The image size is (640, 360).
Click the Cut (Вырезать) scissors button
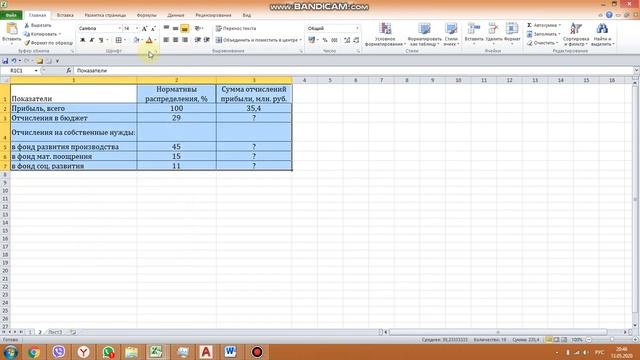38,25
